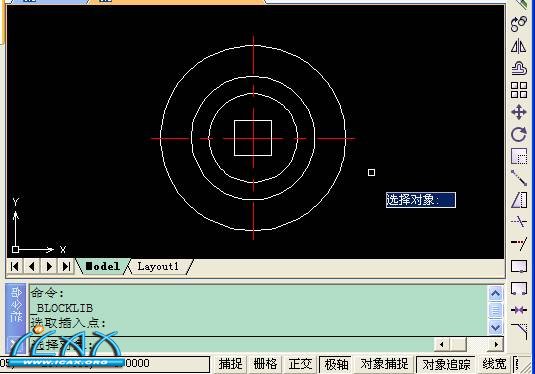535x374 pixels.
Task: Select the Mirror tool
Action: pyautogui.click(x=519, y=46)
